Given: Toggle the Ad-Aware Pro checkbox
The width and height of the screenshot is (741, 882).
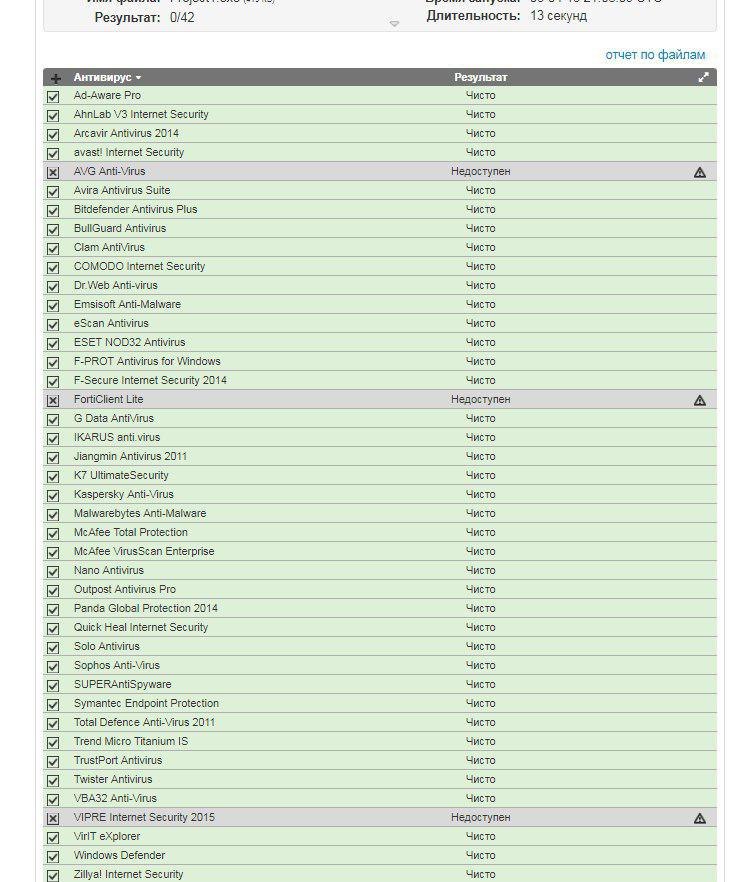Looking at the screenshot, I should pos(53,97).
